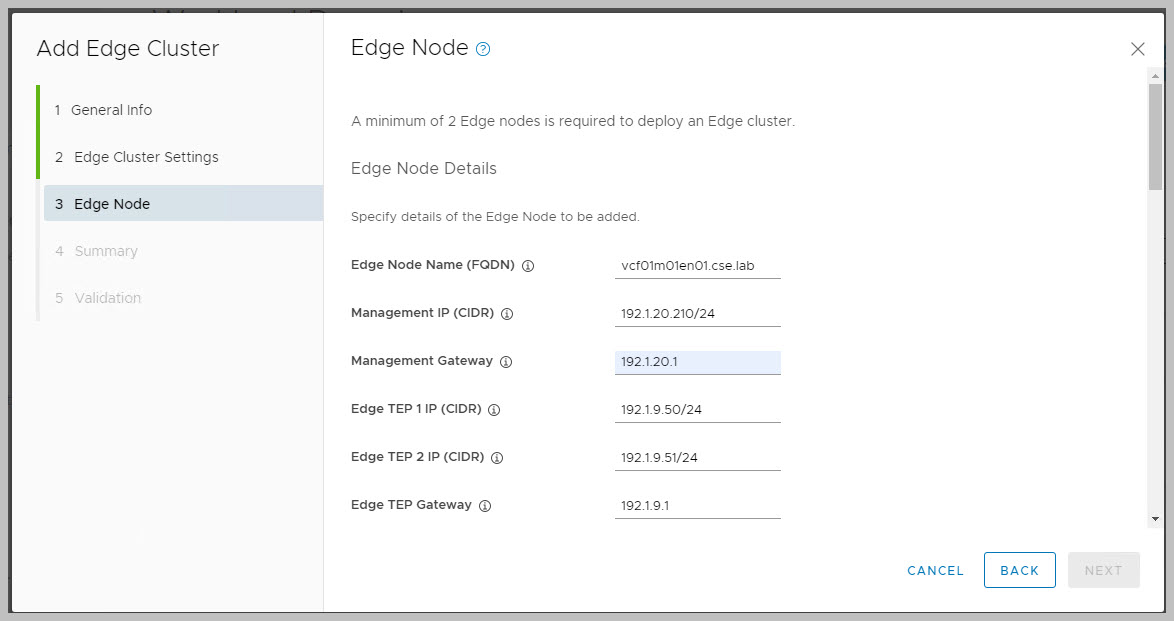The image size is (1174, 621).
Task: Click the Edge TEP 1 IP input
Action: [697, 409]
